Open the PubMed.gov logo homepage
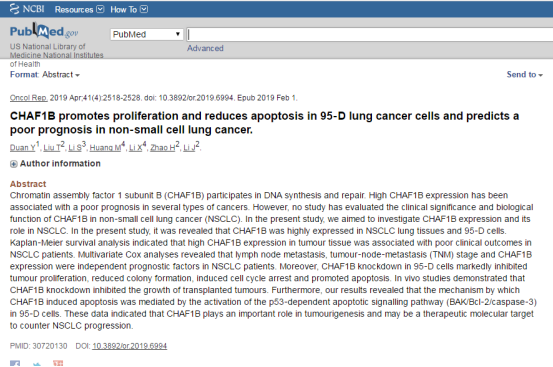The height and width of the screenshot is (367, 553). (x=44, y=32)
